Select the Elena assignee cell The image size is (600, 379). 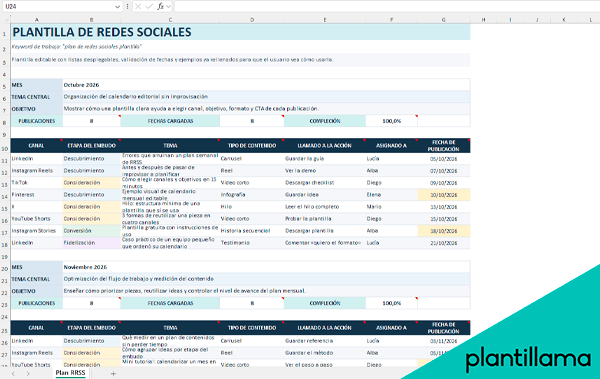pyautogui.click(x=391, y=195)
